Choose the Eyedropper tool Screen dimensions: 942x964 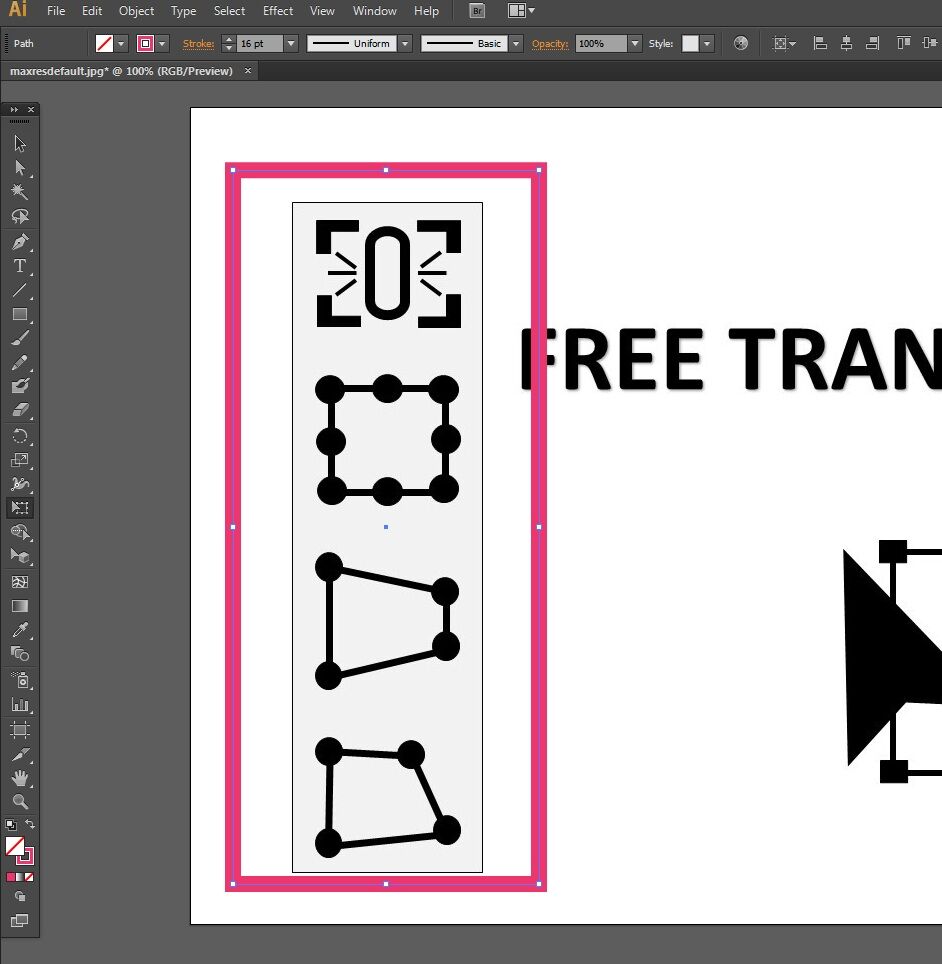[20, 630]
